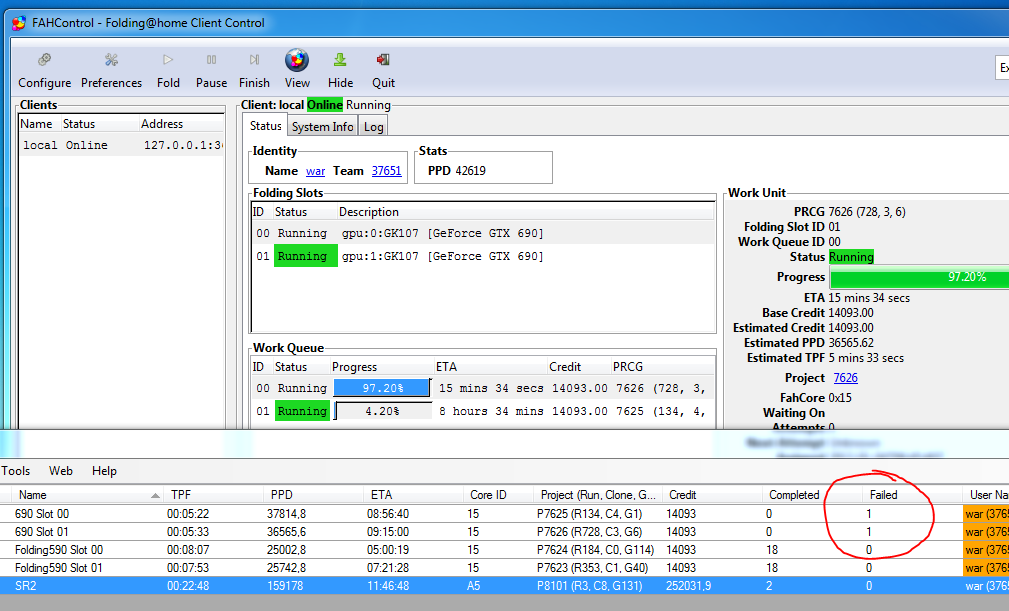Viewport: 1009px width, 611px height.
Task: Sort by the Core ID column header
Action: coord(498,495)
